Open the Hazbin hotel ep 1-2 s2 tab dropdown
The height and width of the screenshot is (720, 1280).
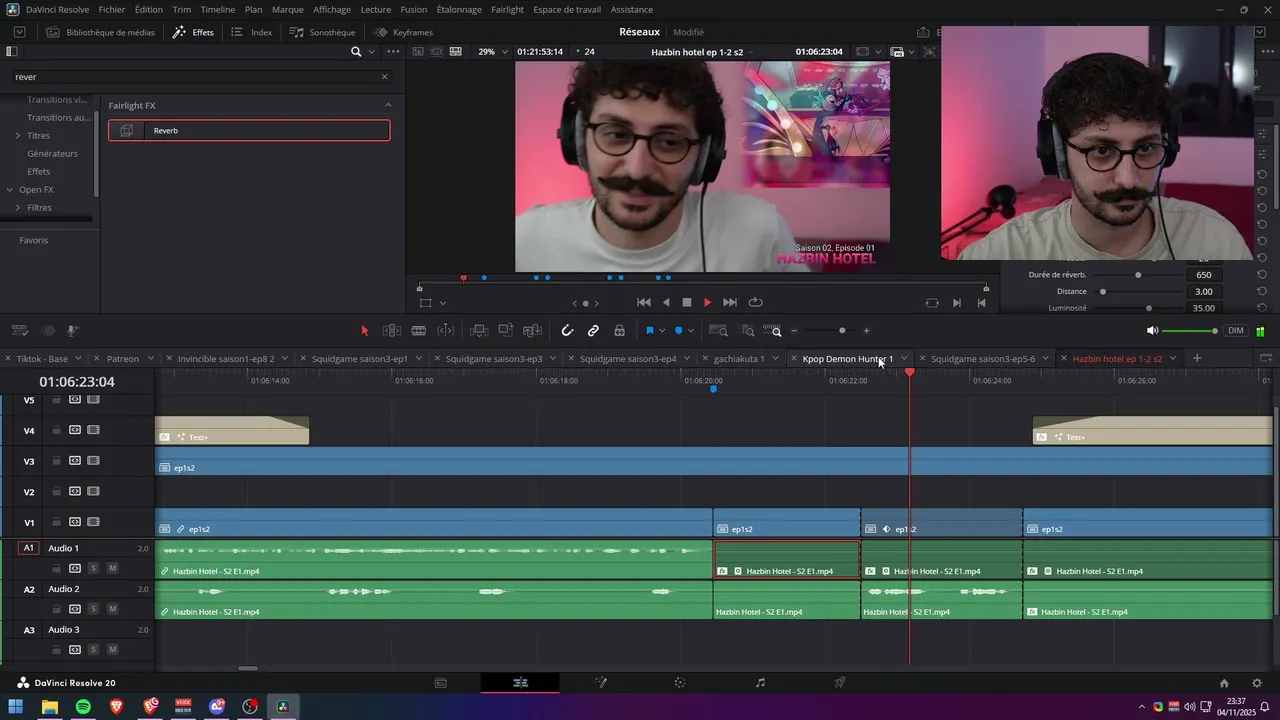[1173, 358]
